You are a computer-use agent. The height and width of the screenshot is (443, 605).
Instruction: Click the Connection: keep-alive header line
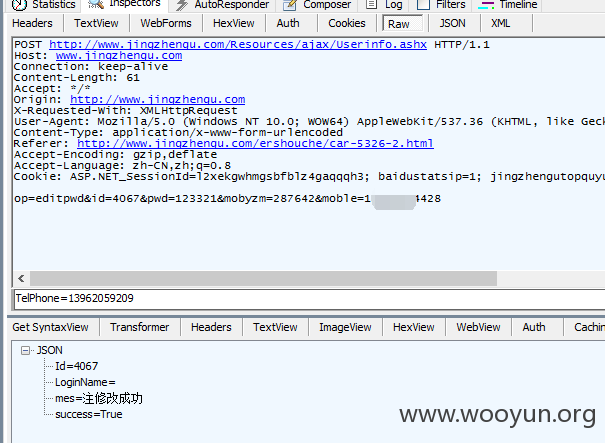coord(91,67)
